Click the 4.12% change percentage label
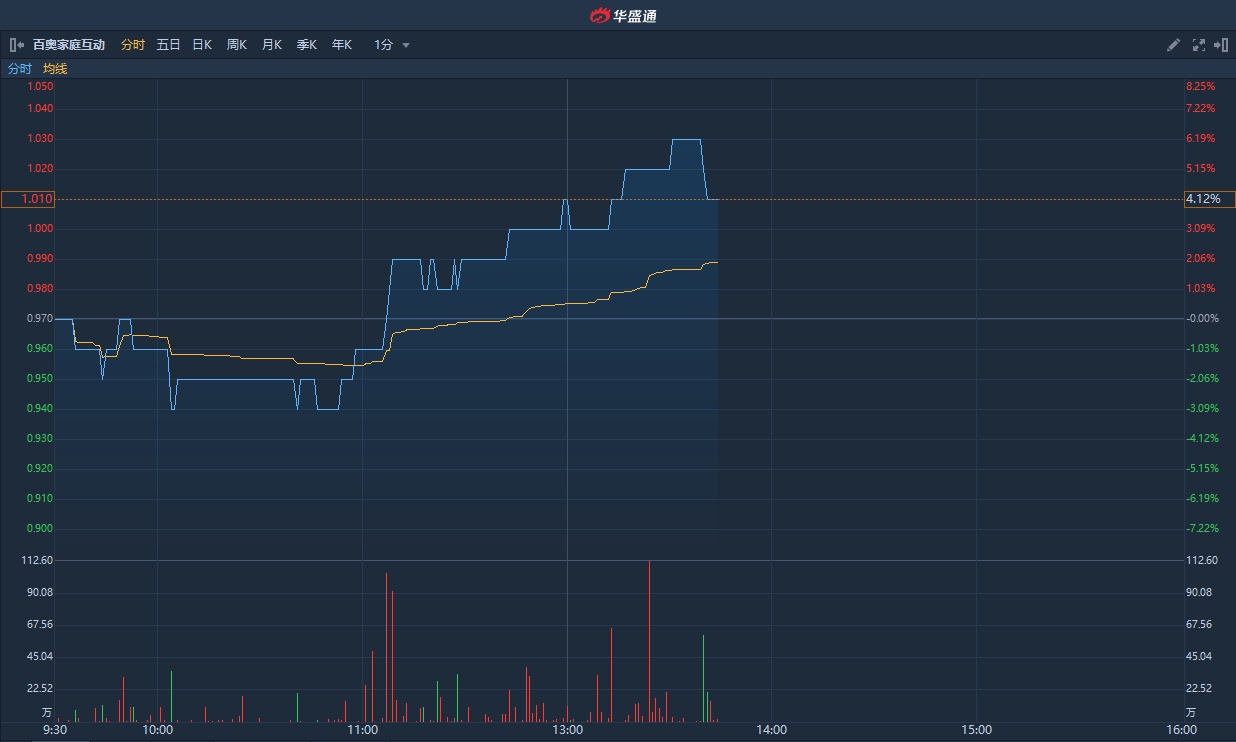 (1209, 199)
